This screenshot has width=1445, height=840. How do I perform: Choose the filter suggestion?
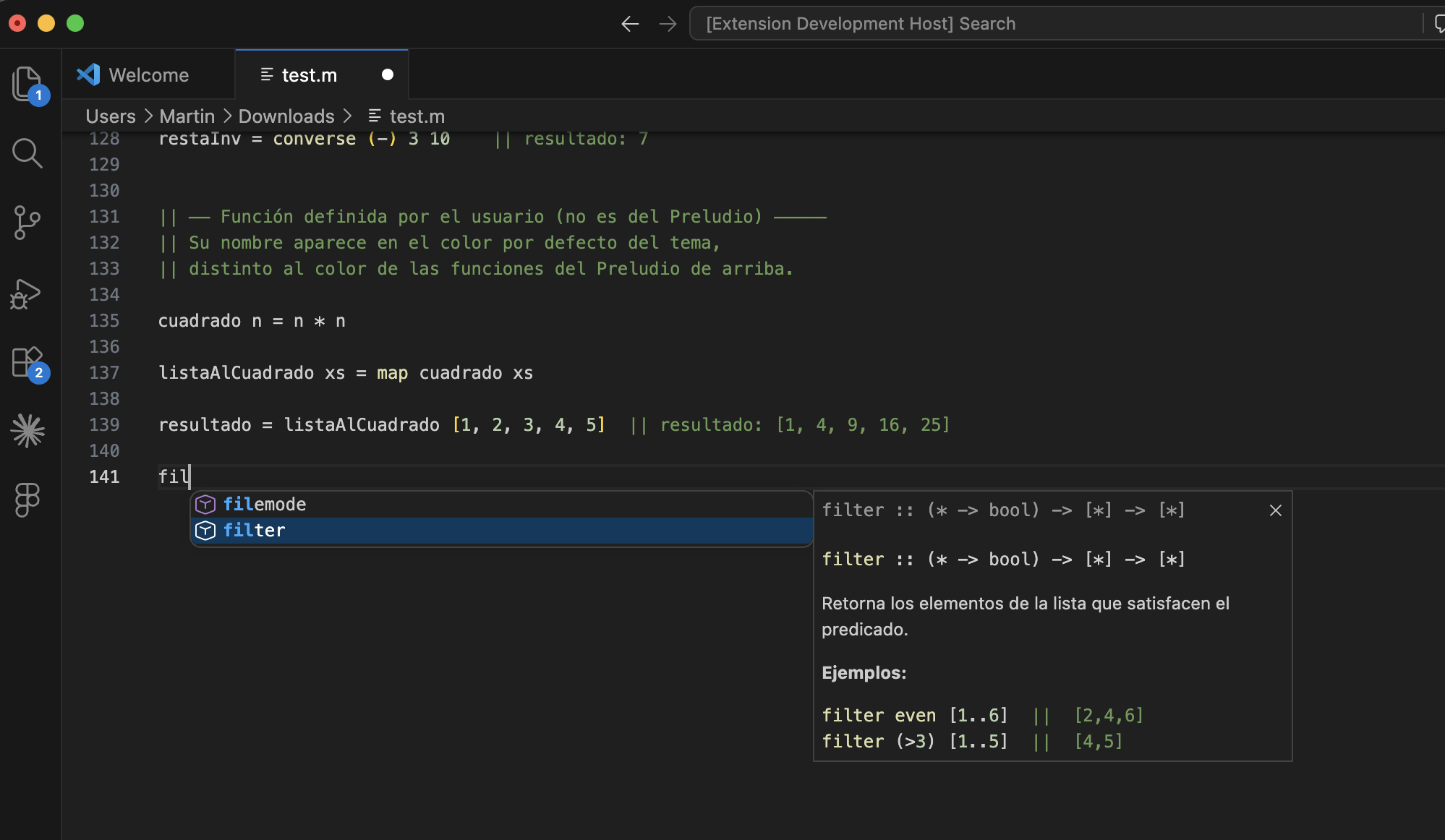point(501,530)
